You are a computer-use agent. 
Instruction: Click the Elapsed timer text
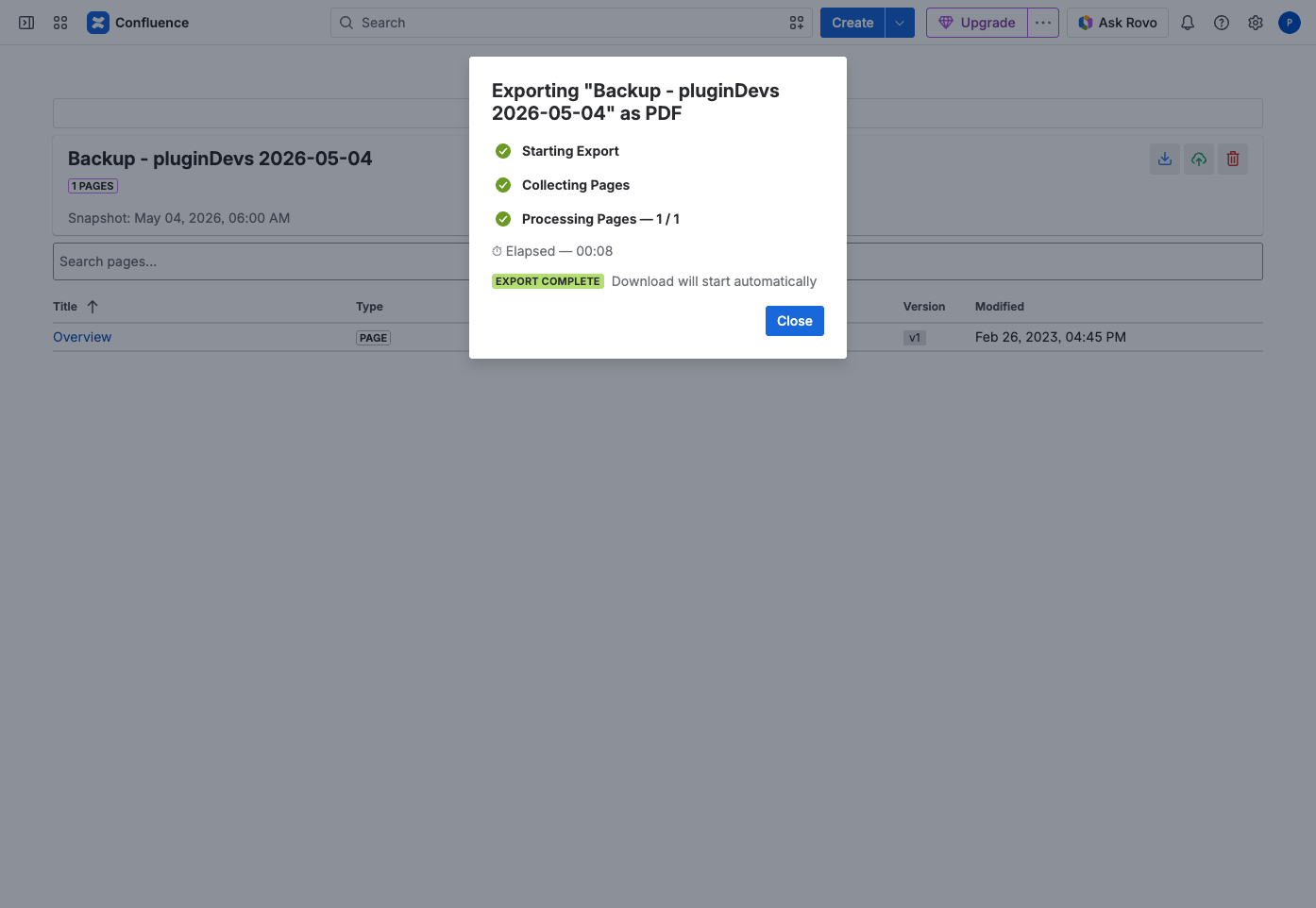[552, 251]
